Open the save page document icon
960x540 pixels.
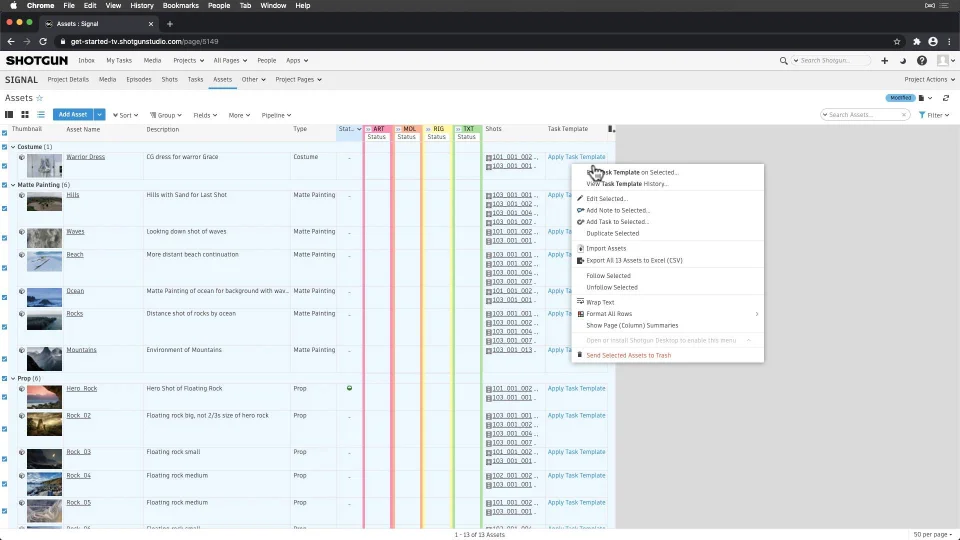pyautogui.click(x=921, y=98)
